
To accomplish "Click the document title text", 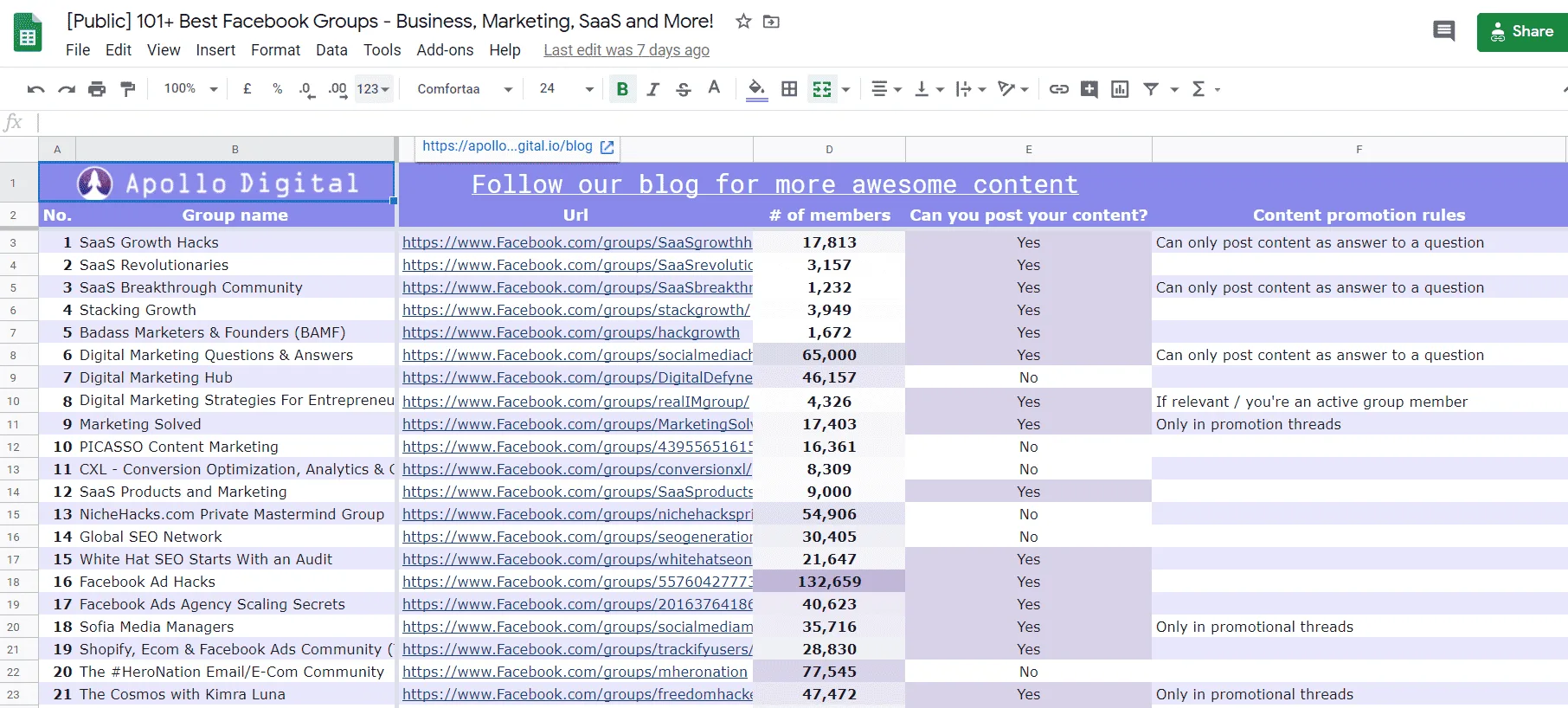I will (390, 21).
